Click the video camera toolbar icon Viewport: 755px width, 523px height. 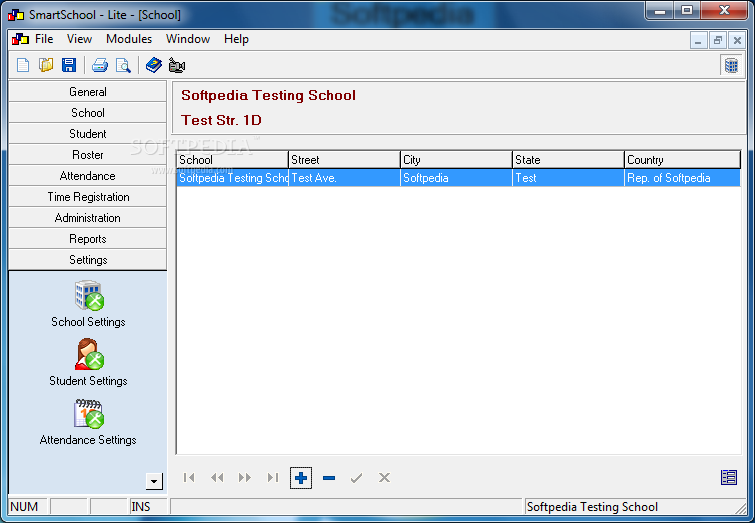click(177, 65)
